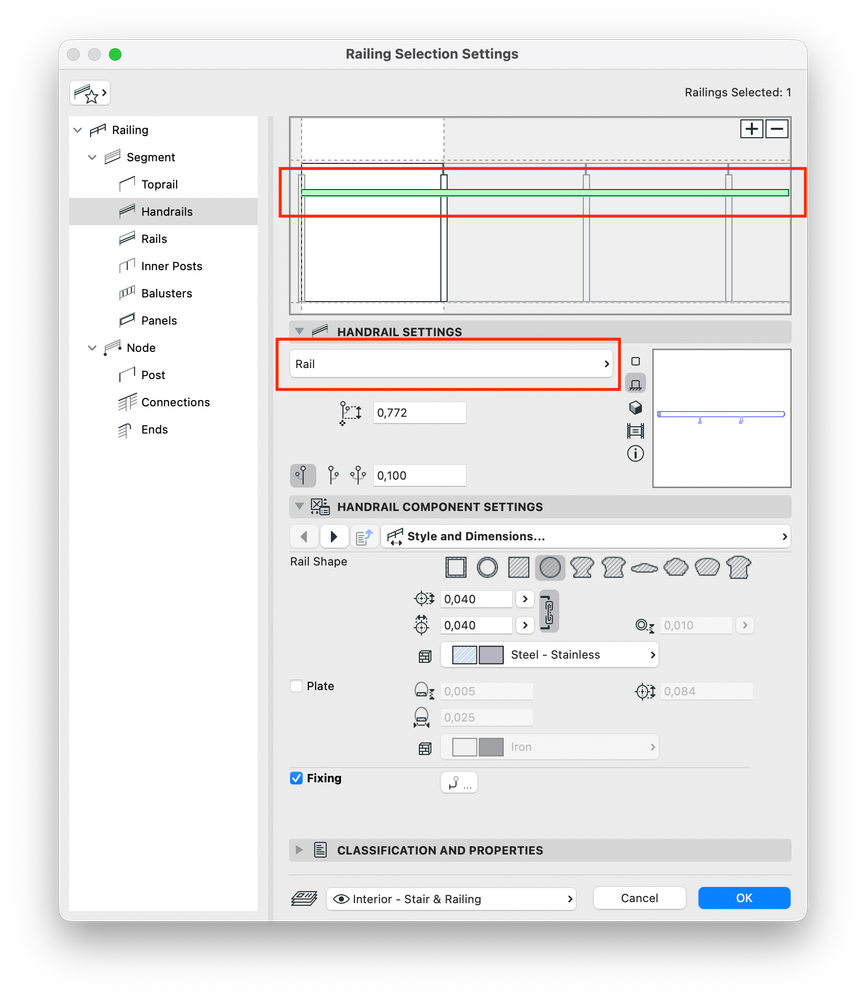Select Panels in the tree
This screenshot has width=866, height=999.
(x=159, y=320)
